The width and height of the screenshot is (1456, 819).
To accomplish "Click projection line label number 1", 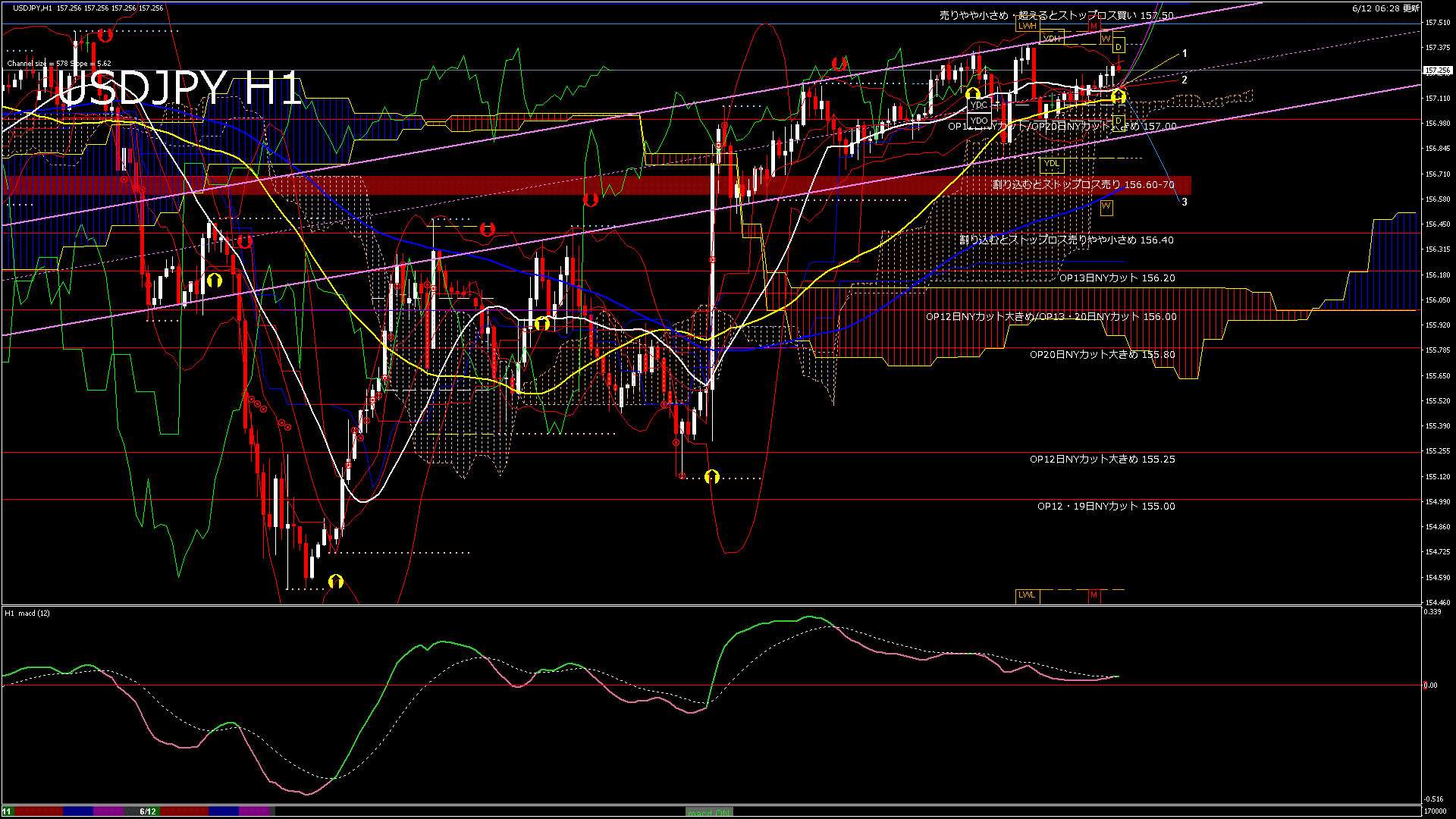I will pyautogui.click(x=1185, y=54).
